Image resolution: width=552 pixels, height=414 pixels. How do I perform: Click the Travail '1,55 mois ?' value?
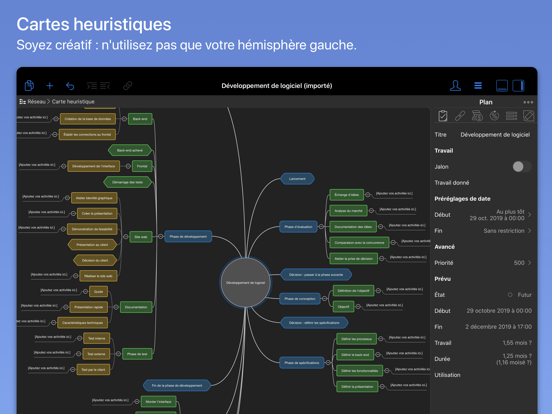point(517,343)
